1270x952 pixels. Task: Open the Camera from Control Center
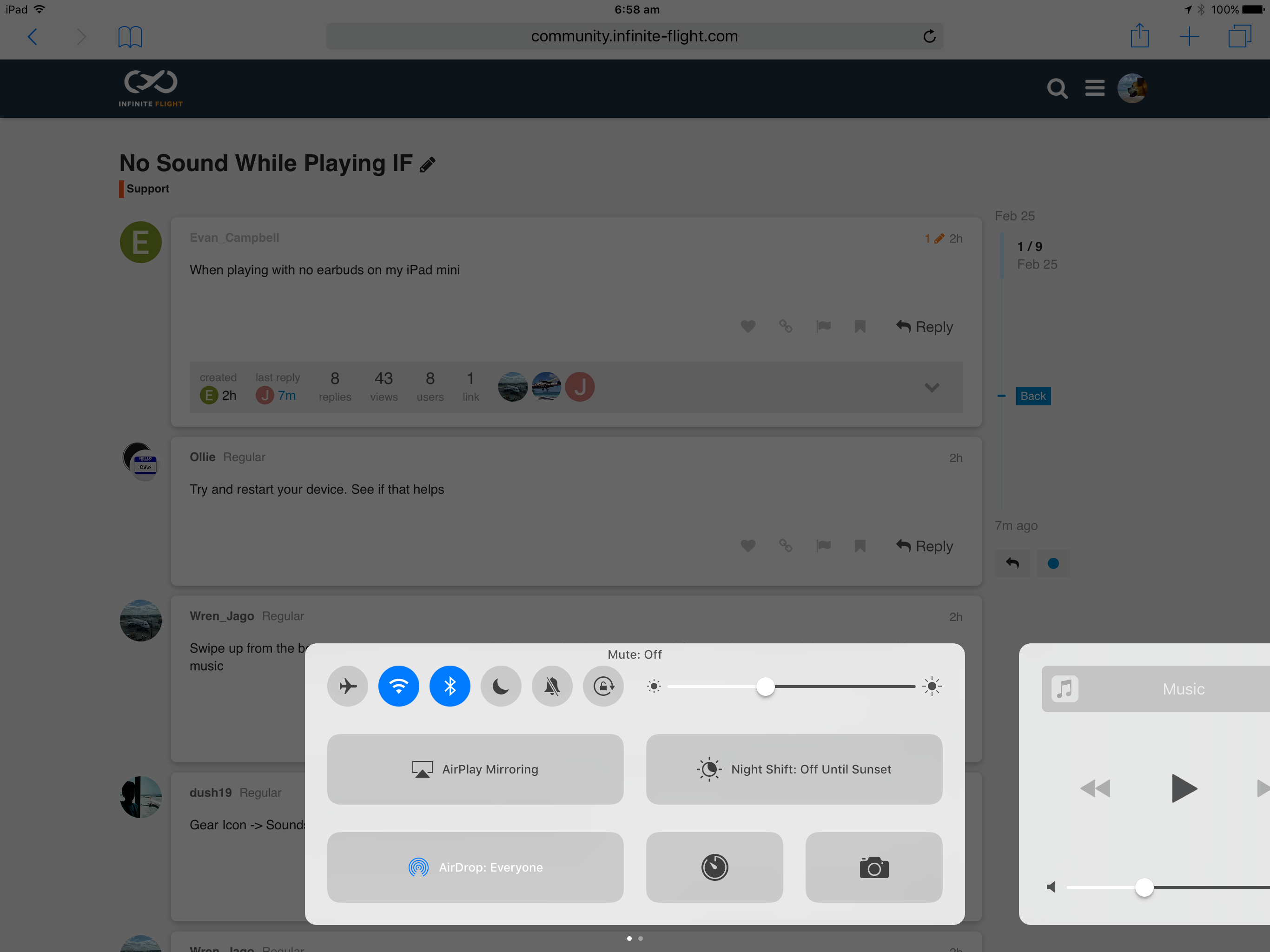873,867
